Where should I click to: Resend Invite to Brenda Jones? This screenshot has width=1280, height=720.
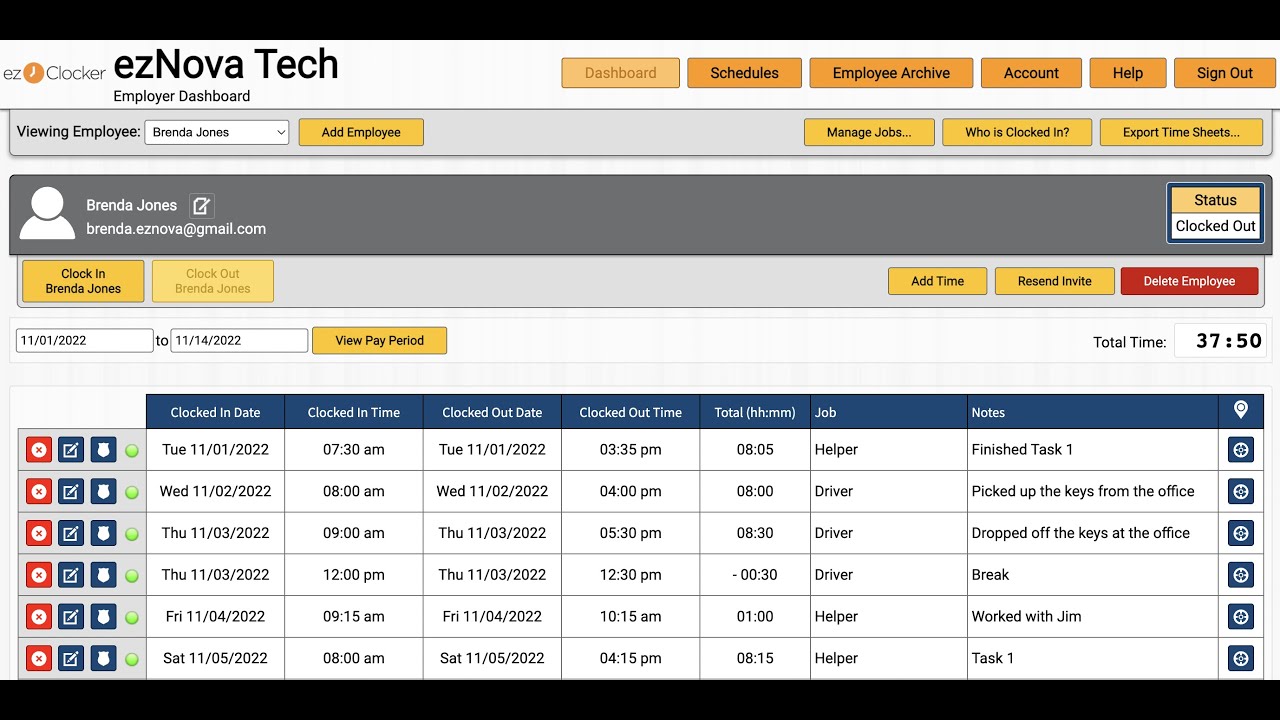click(x=1054, y=281)
